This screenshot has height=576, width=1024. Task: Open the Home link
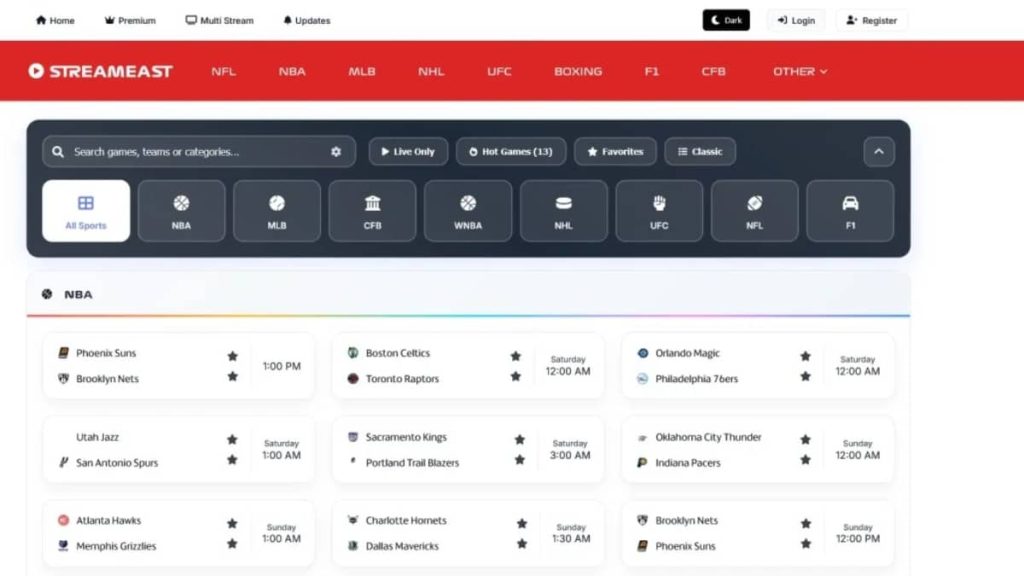(55, 20)
